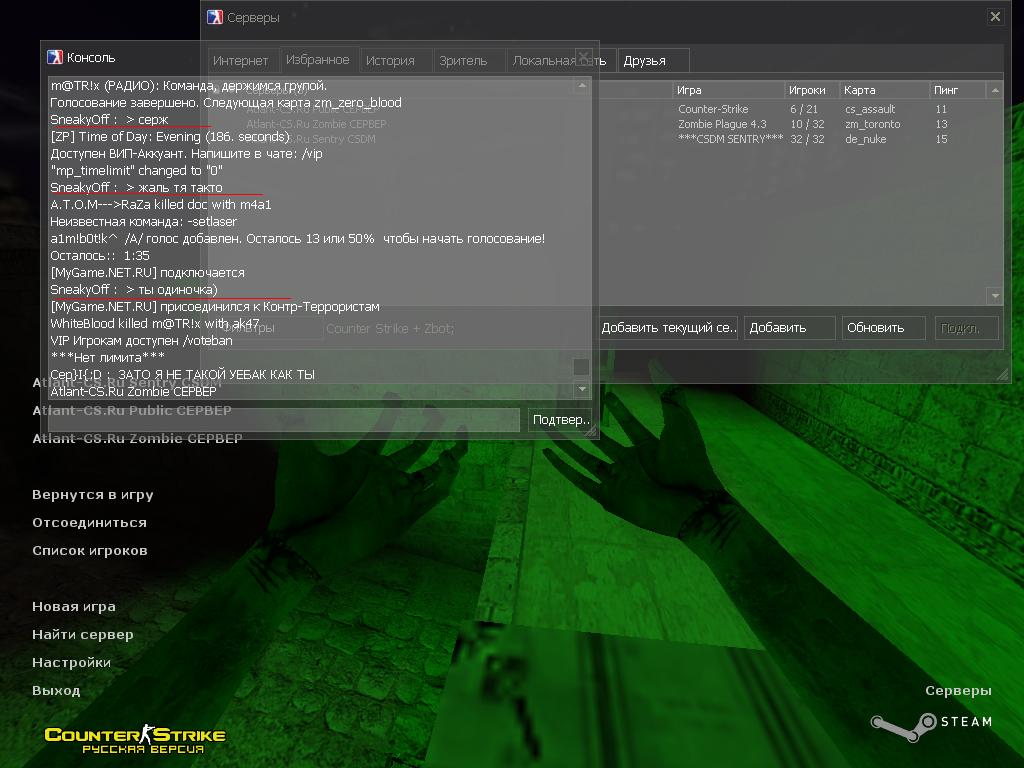The width and height of the screenshot is (1024, 768).
Task: Click console line '***Нет лимита***'
Action: pyautogui.click(x=107, y=357)
